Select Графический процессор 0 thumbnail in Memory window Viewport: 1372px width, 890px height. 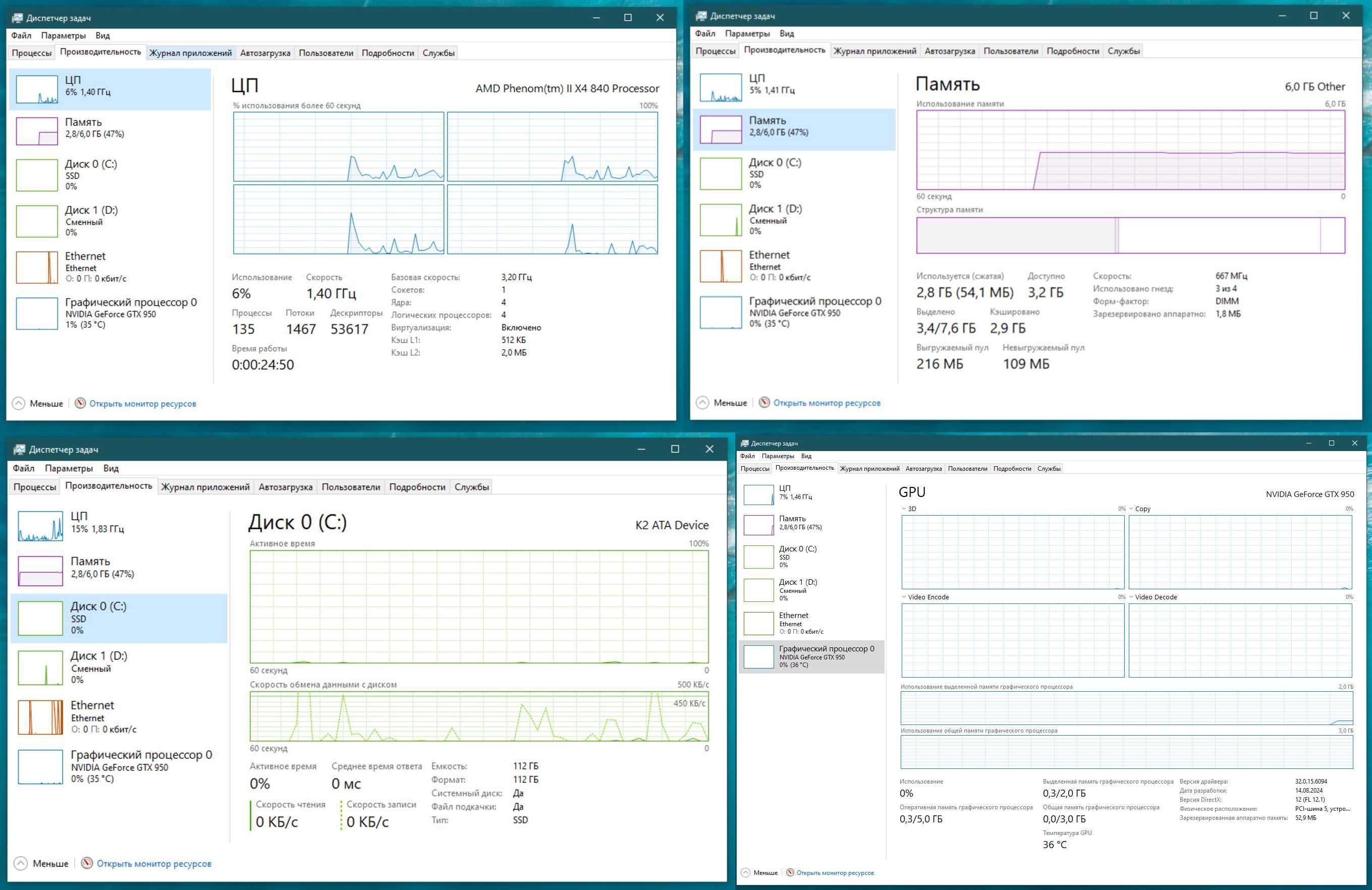(x=721, y=312)
